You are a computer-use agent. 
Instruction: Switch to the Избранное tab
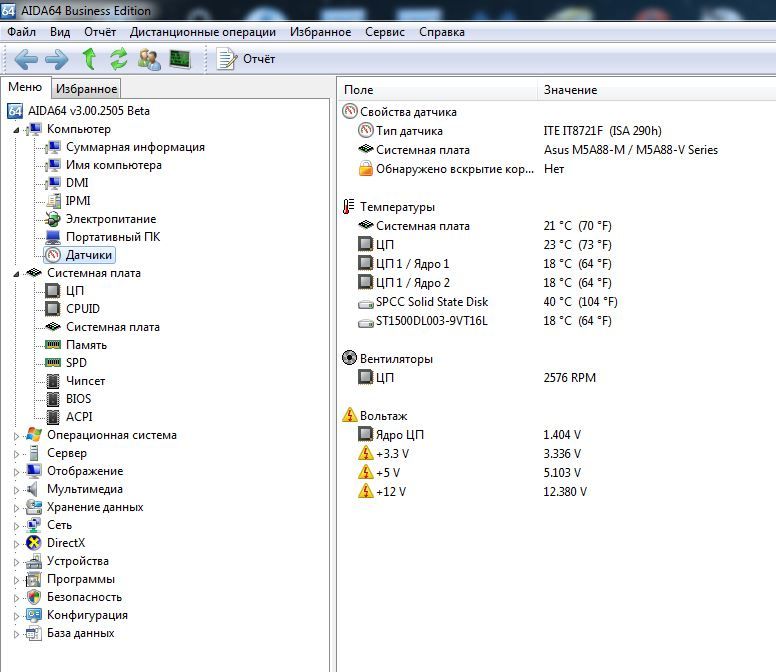[x=87, y=89]
